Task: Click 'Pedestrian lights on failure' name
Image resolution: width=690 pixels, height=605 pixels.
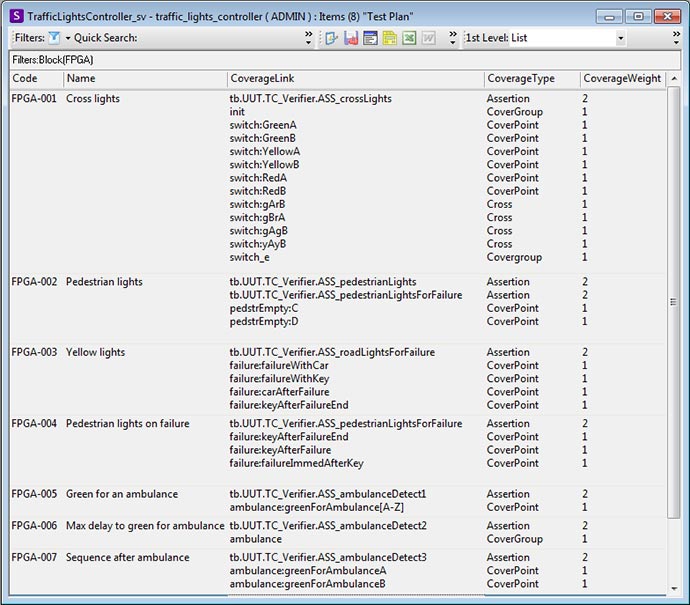Action: (128, 423)
